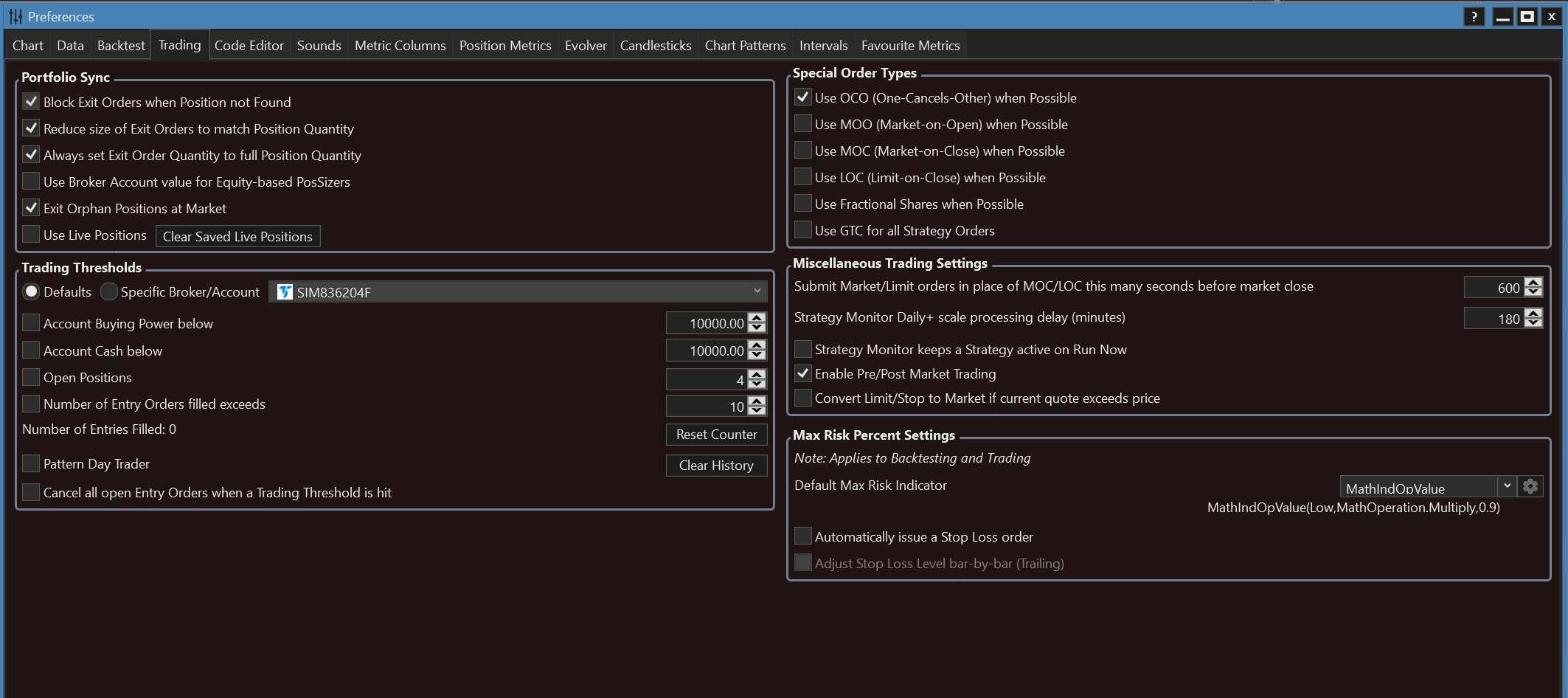Decrease Strategy Monitor delay with down arrow
1568x698 pixels.
[1533, 323]
